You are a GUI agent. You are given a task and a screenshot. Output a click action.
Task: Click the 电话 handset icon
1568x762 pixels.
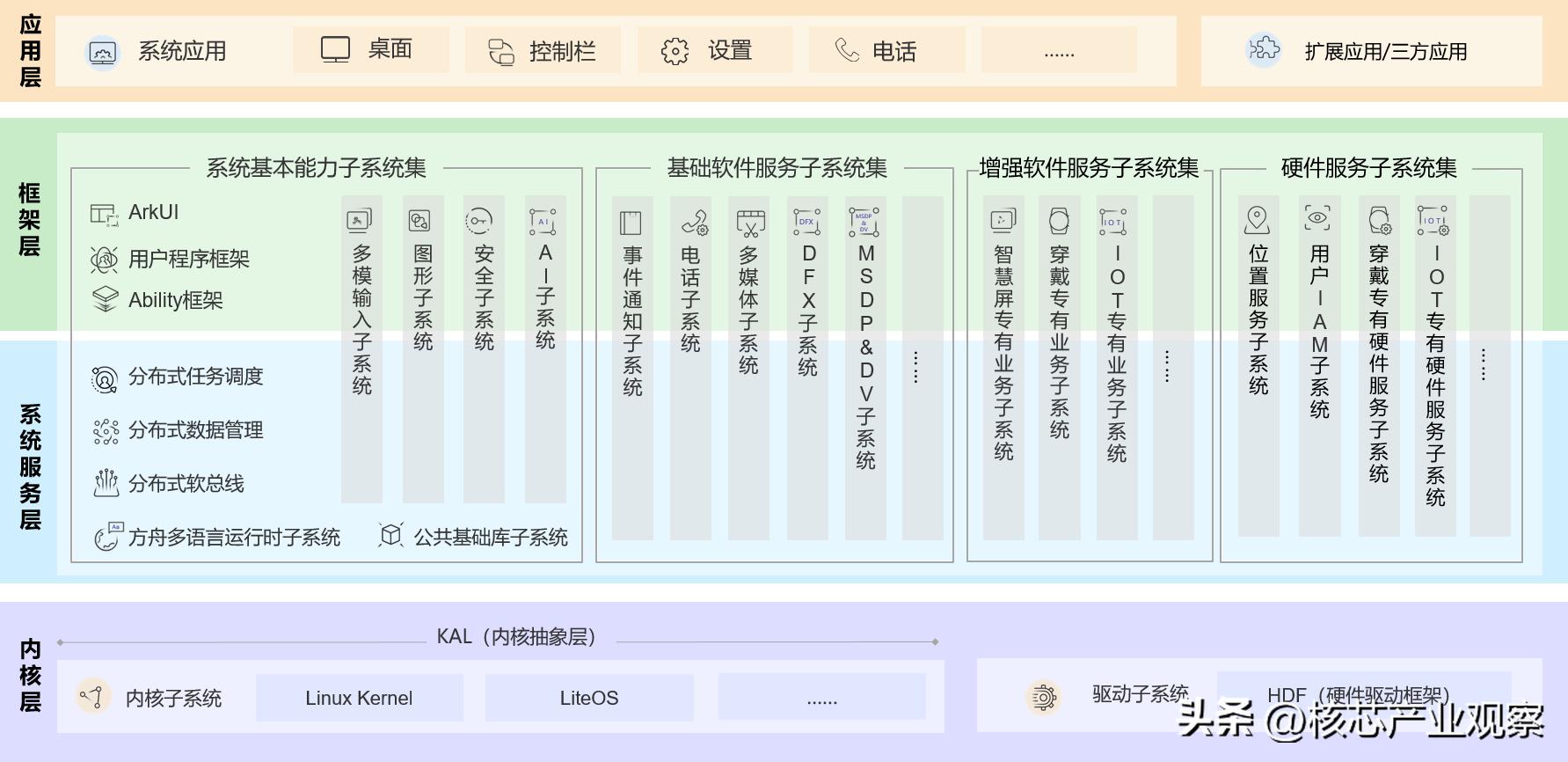tap(846, 50)
